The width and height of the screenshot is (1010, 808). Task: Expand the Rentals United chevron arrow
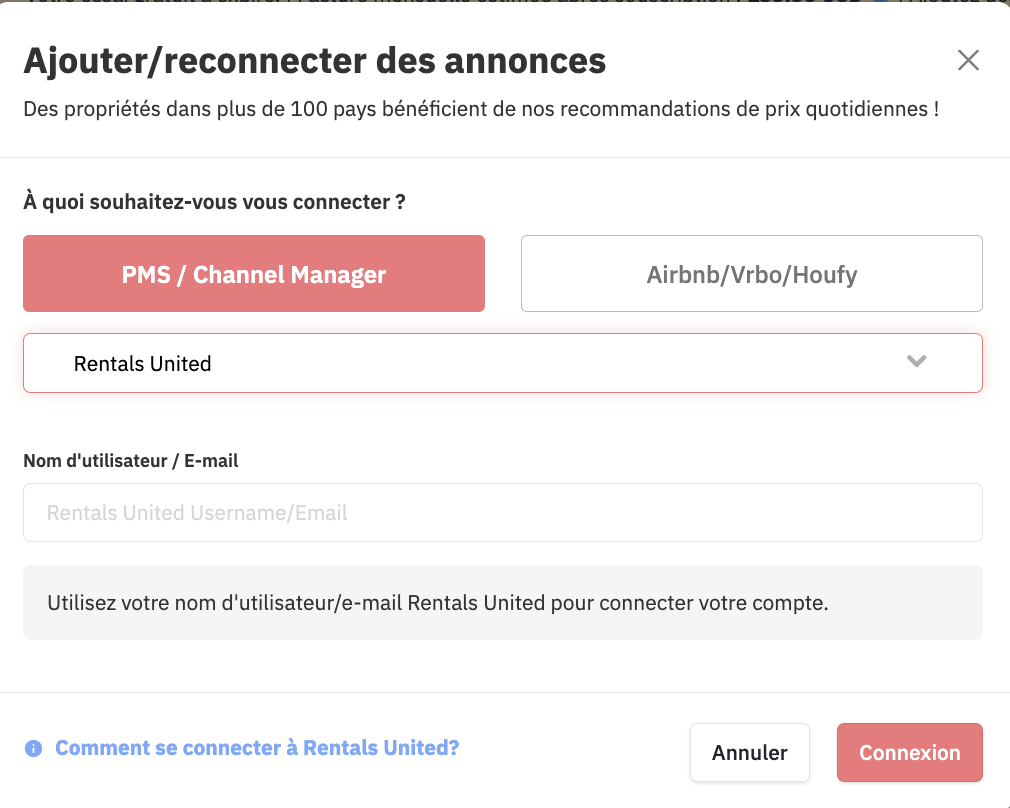[917, 361]
